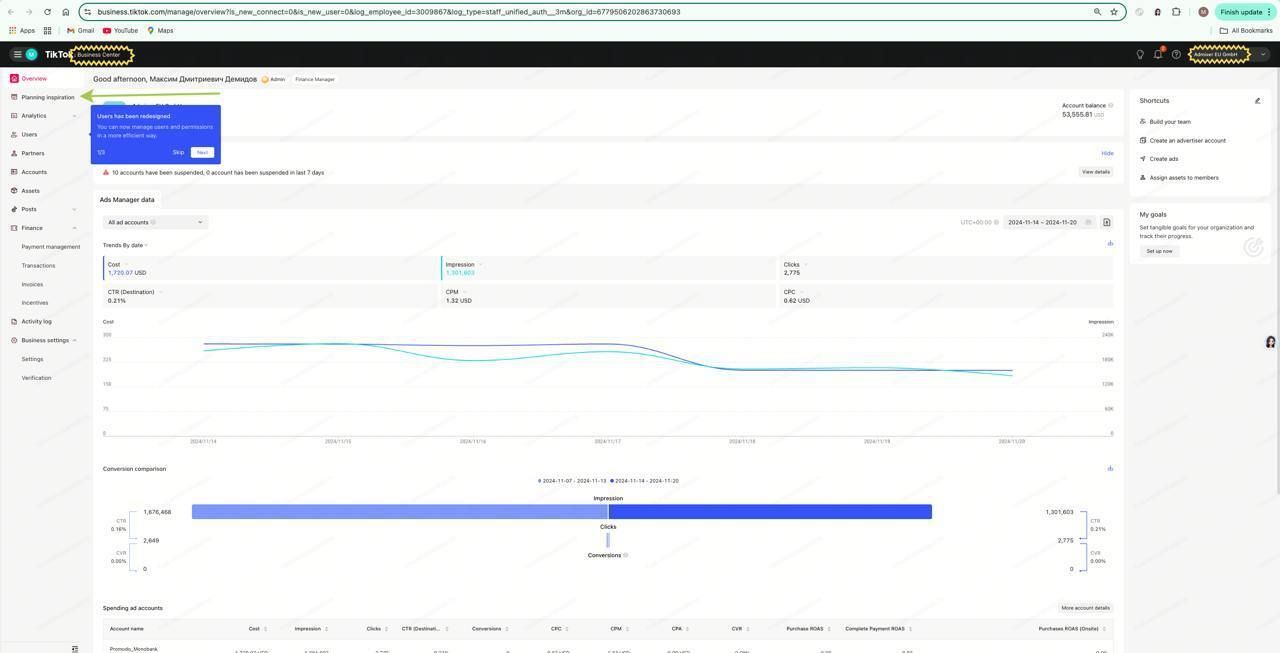
Task: Expand the Analytics sidebar section
Action: coord(74,116)
